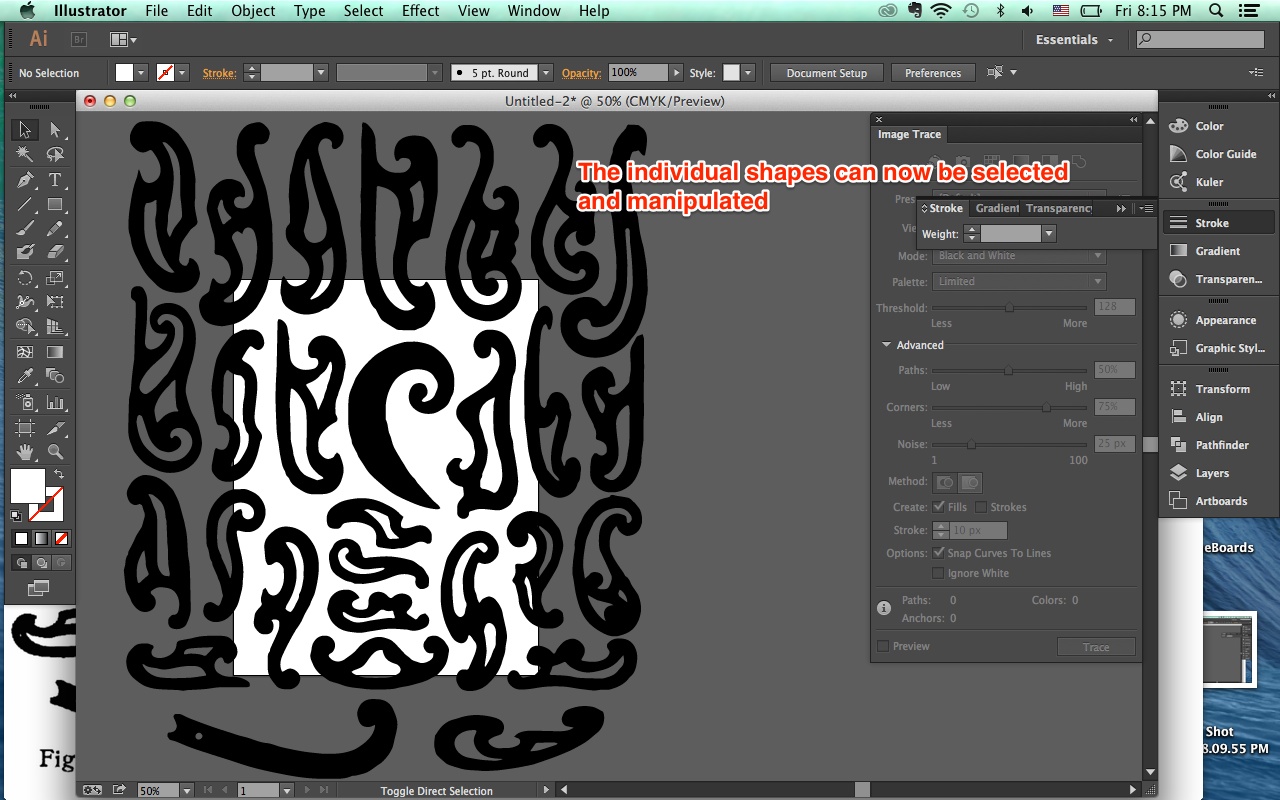Image resolution: width=1280 pixels, height=800 pixels.
Task: Open Arrange Documents dropdown
Action: tap(124, 40)
